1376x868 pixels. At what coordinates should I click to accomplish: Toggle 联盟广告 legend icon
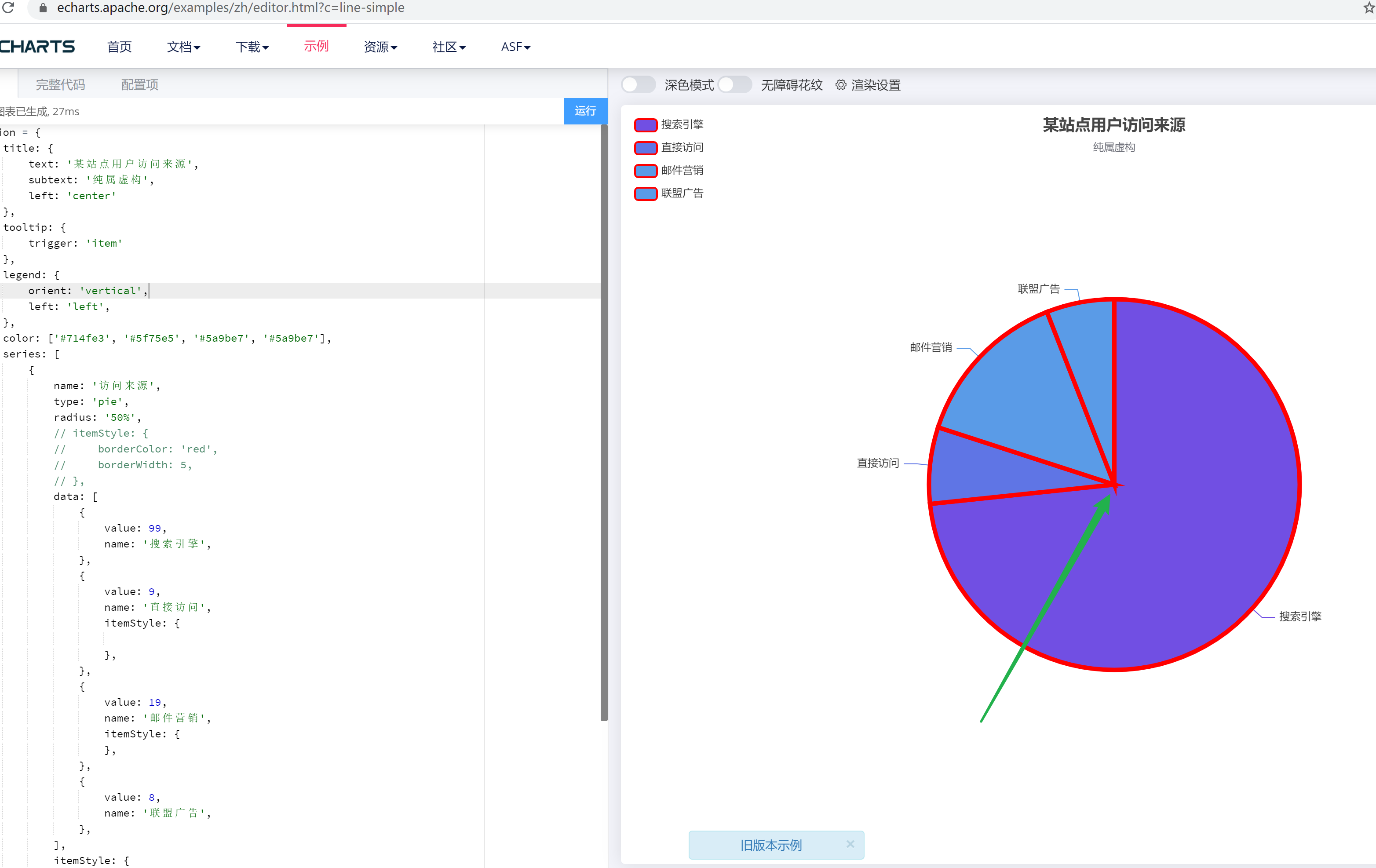[646, 194]
